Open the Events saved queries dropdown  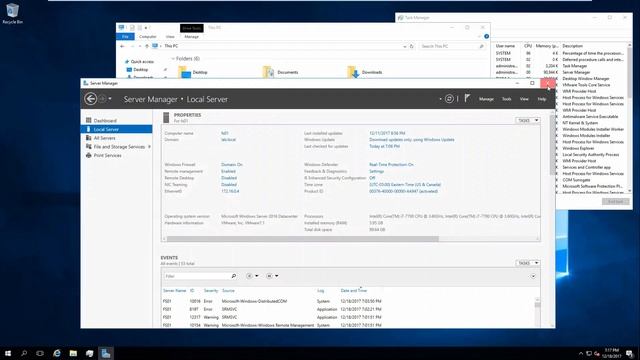click(x=272, y=276)
